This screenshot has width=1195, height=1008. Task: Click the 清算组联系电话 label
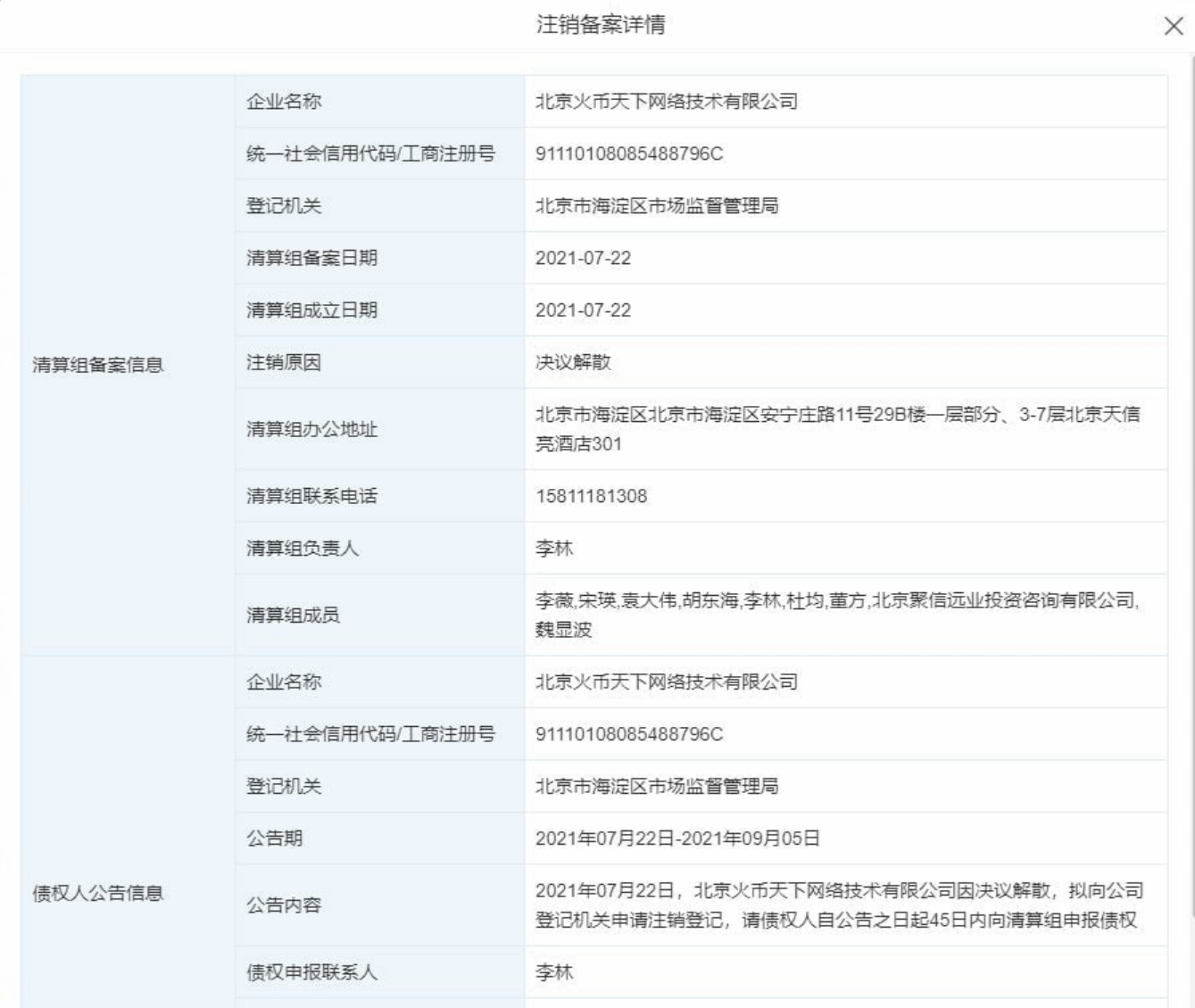[x=311, y=496]
